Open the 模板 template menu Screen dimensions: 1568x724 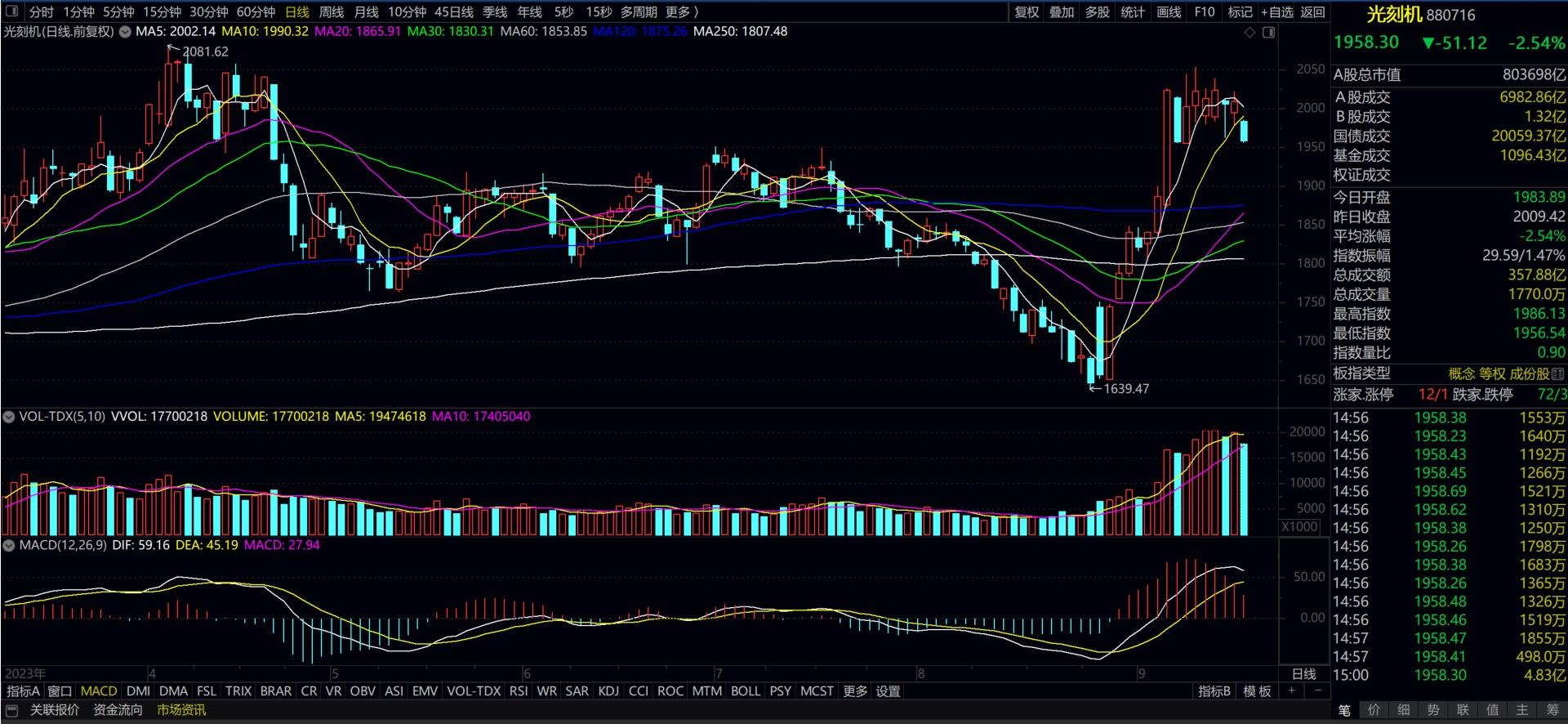1257,691
